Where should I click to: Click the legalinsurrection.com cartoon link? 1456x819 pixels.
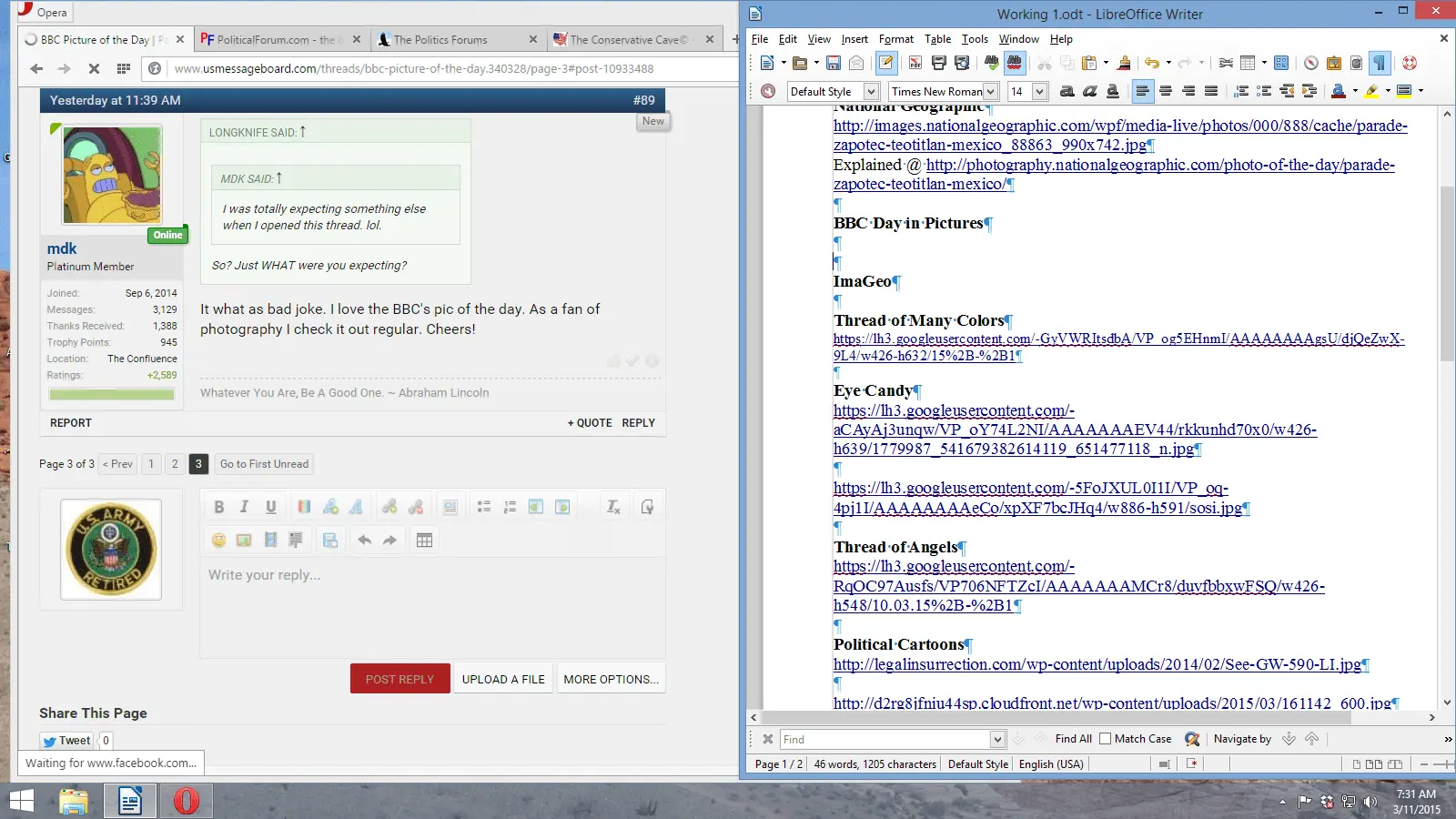point(1097,664)
